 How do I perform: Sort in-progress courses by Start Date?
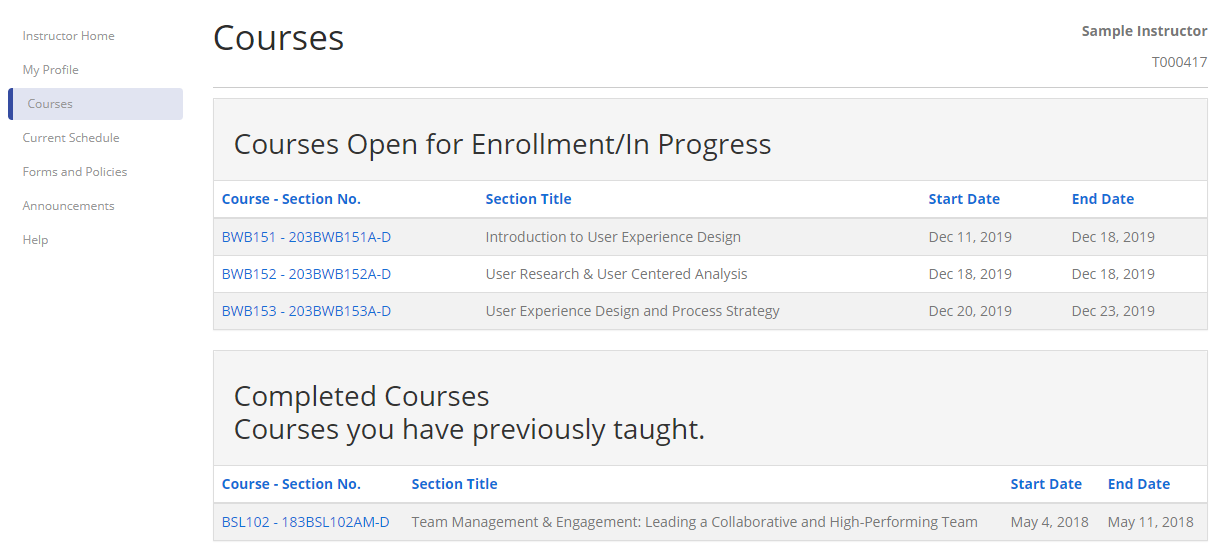[x=964, y=199]
